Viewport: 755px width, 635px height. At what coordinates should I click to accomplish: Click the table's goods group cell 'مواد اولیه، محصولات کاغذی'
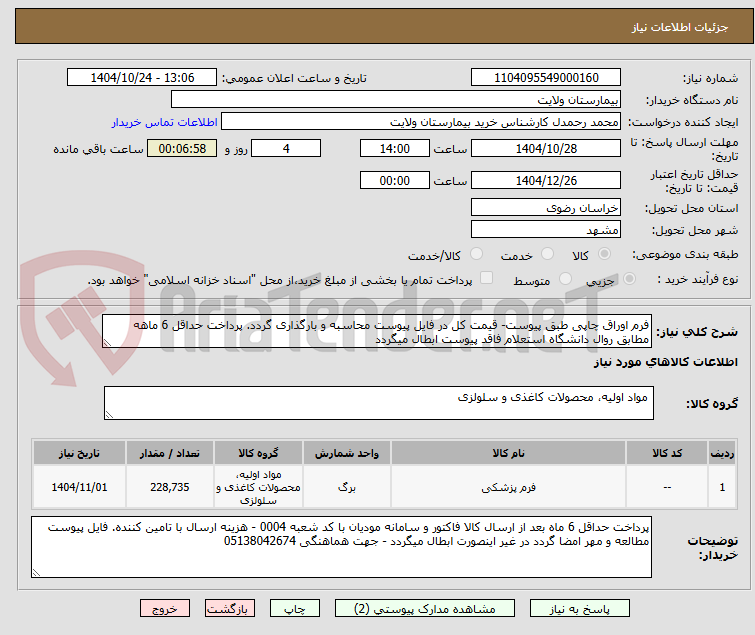tap(259, 487)
